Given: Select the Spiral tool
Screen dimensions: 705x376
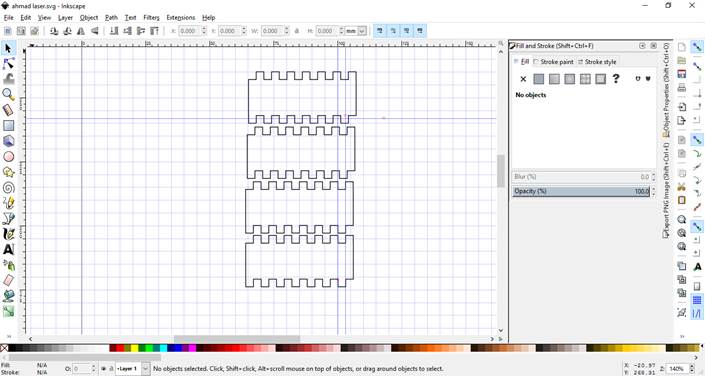Looking at the screenshot, I should (8, 187).
